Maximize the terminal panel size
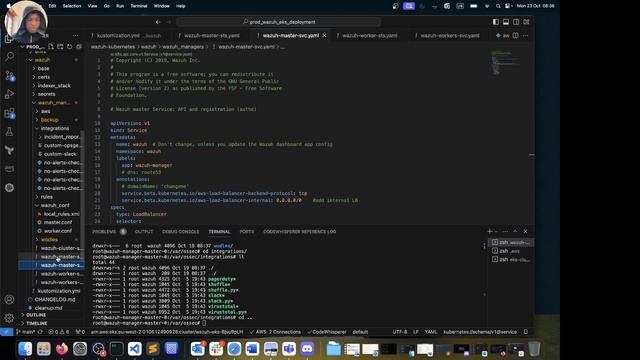The height and width of the screenshot is (360, 640). coord(515,231)
